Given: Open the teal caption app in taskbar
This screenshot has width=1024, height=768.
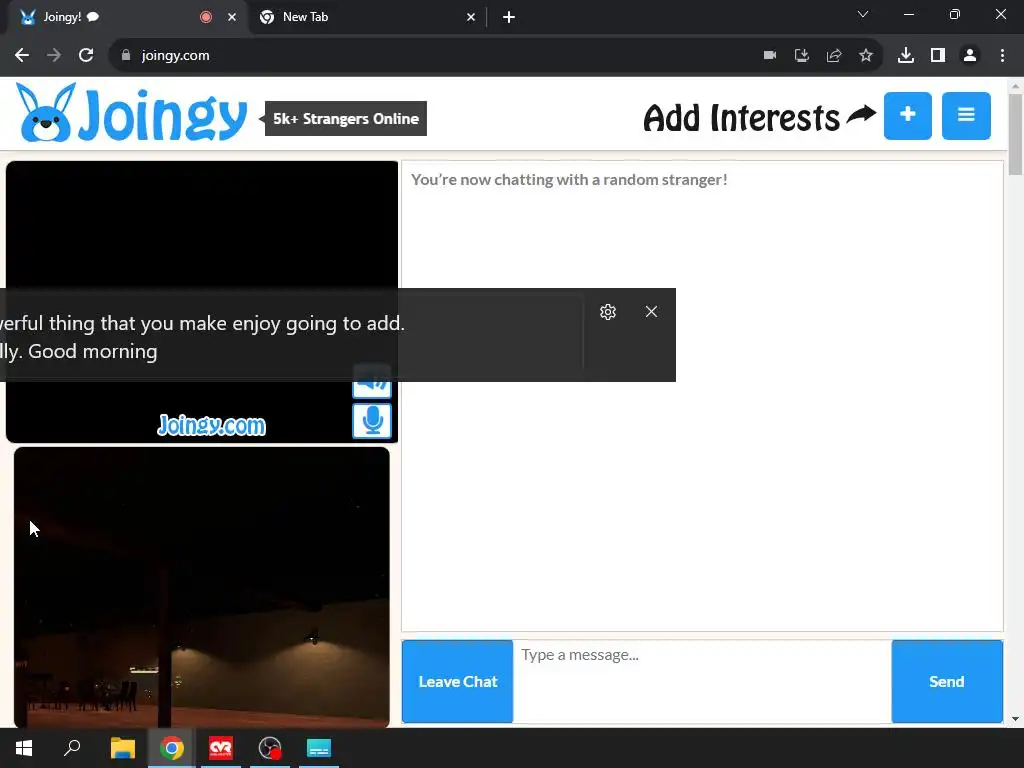Looking at the screenshot, I should click(x=319, y=748).
